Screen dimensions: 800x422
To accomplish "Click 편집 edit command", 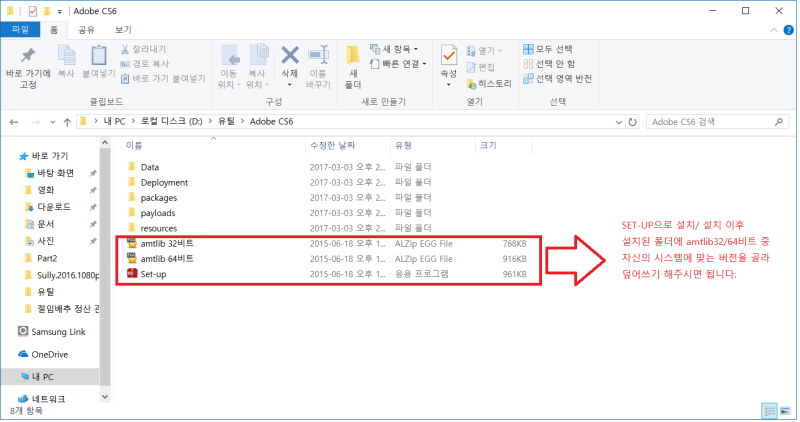I will click(481, 67).
